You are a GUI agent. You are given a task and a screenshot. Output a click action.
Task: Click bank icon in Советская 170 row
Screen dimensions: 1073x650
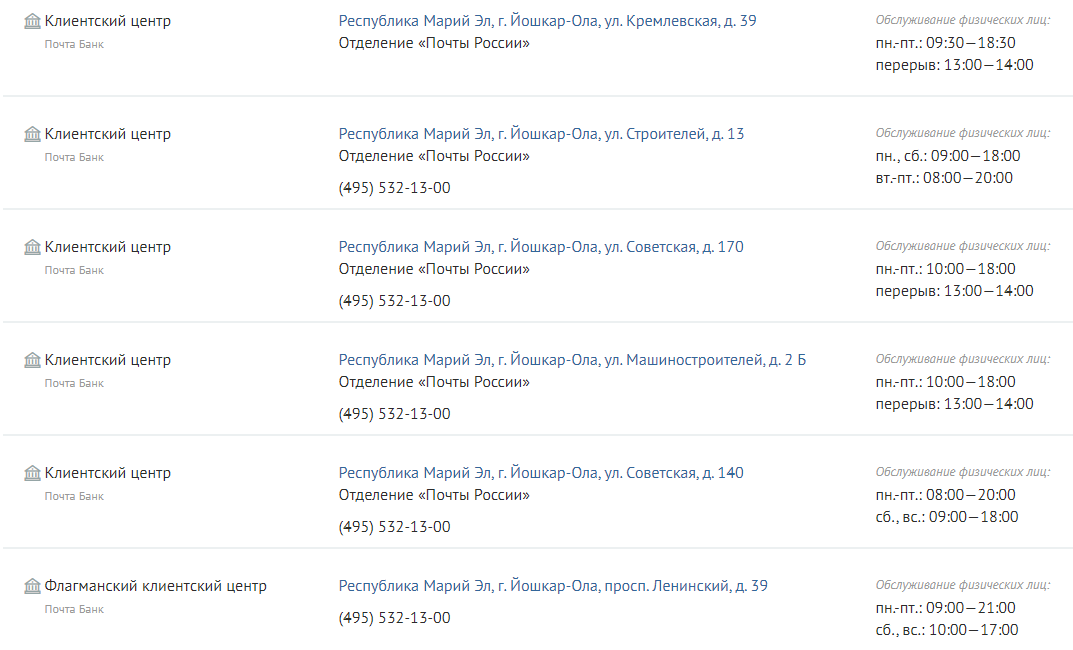coord(32,247)
